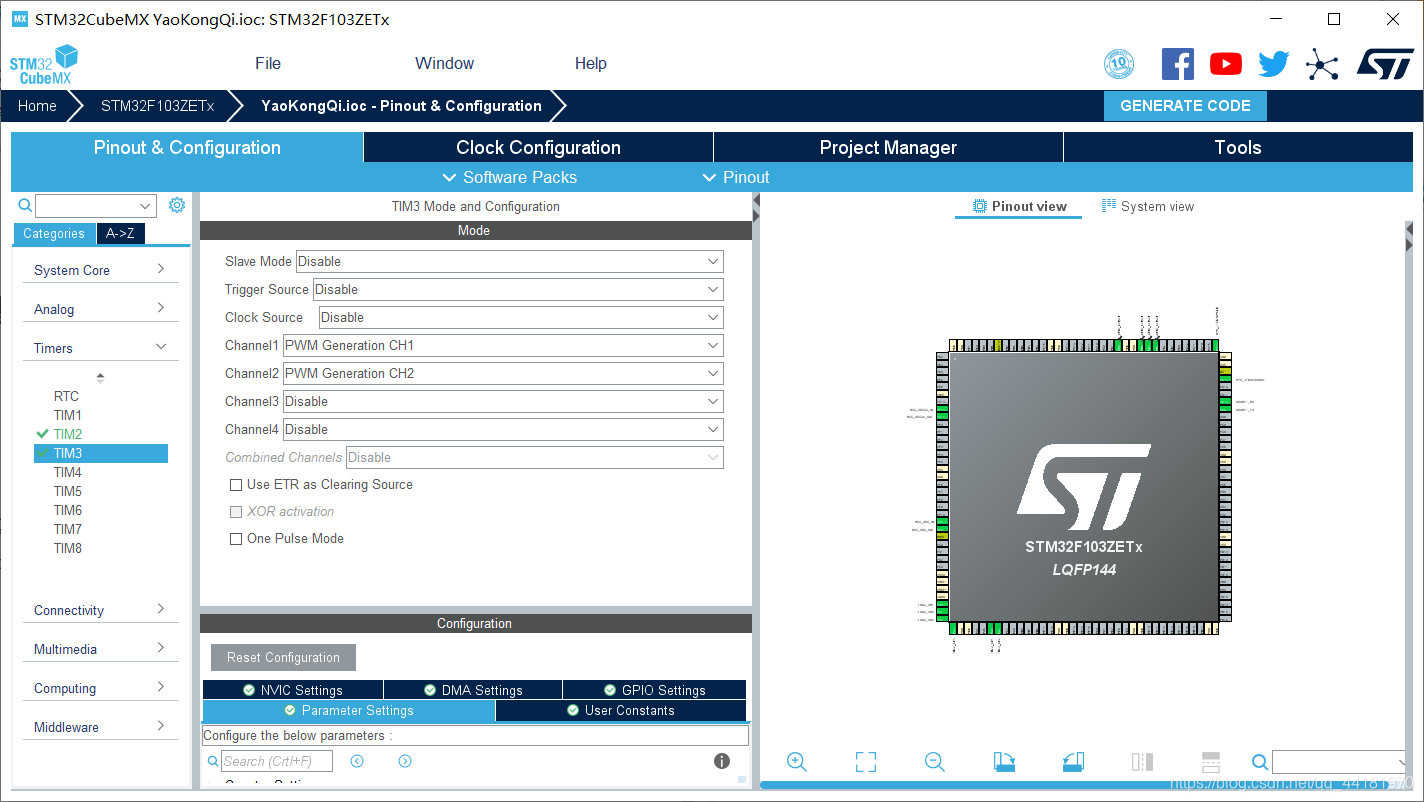
Task: Expand the Computing category
Action: pyautogui.click(x=100, y=688)
